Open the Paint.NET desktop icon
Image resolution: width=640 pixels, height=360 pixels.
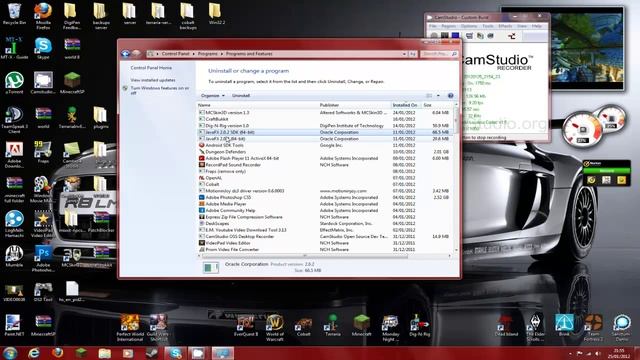point(13,325)
